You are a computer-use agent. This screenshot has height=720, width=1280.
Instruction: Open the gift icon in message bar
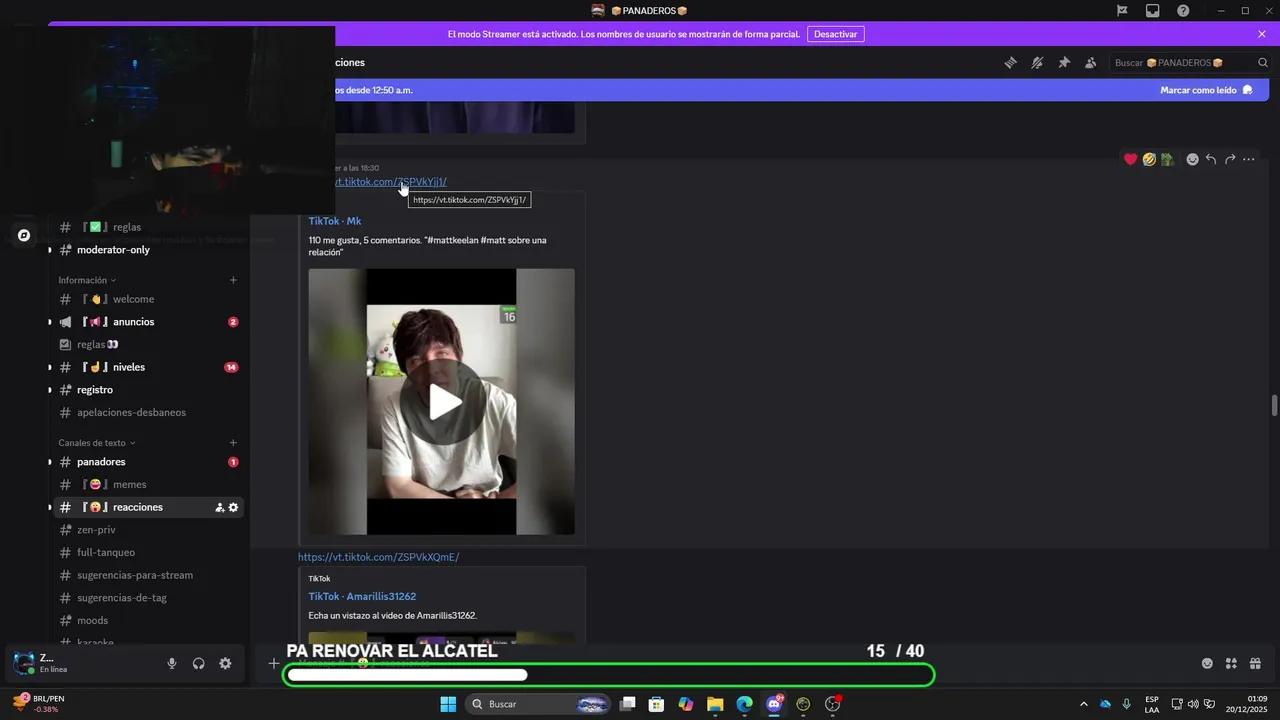pyautogui.click(x=1255, y=663)
